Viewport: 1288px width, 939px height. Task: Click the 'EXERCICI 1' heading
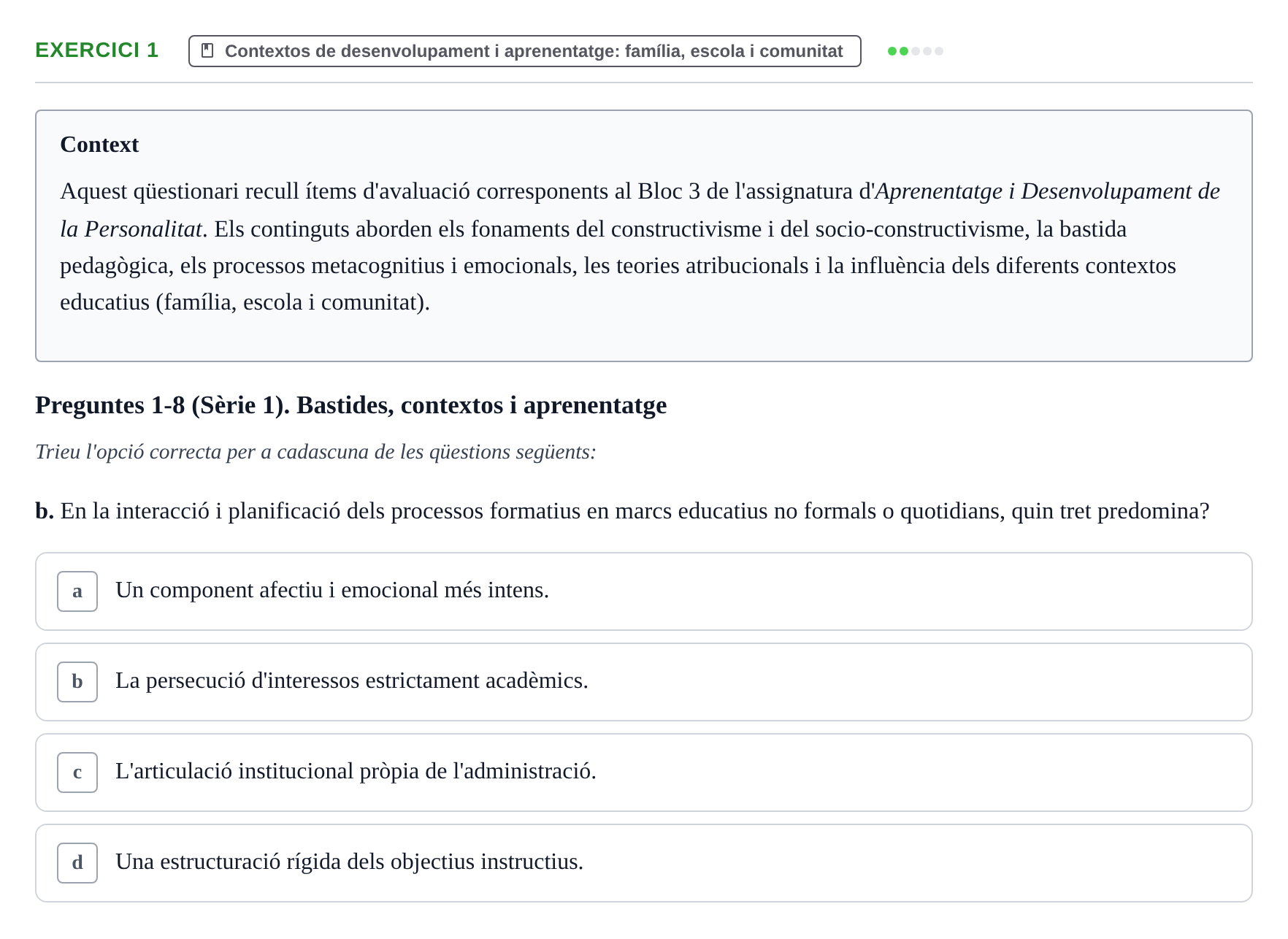tap(97, 50)
